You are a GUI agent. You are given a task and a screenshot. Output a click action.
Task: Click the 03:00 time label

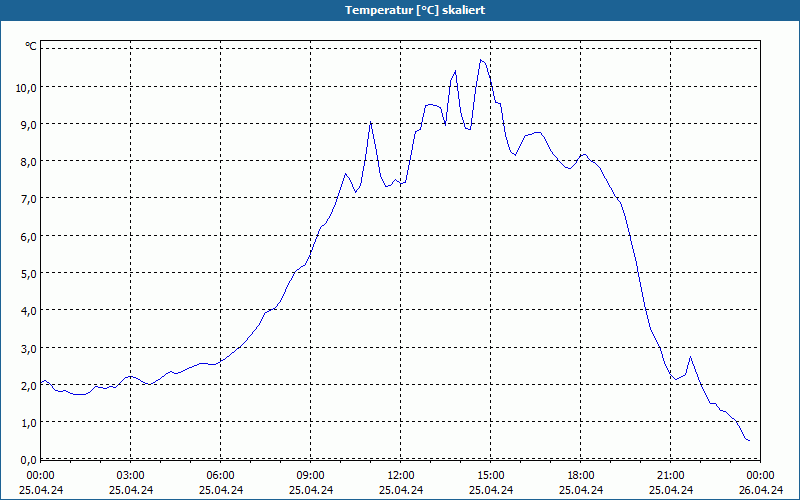(131, 476)
